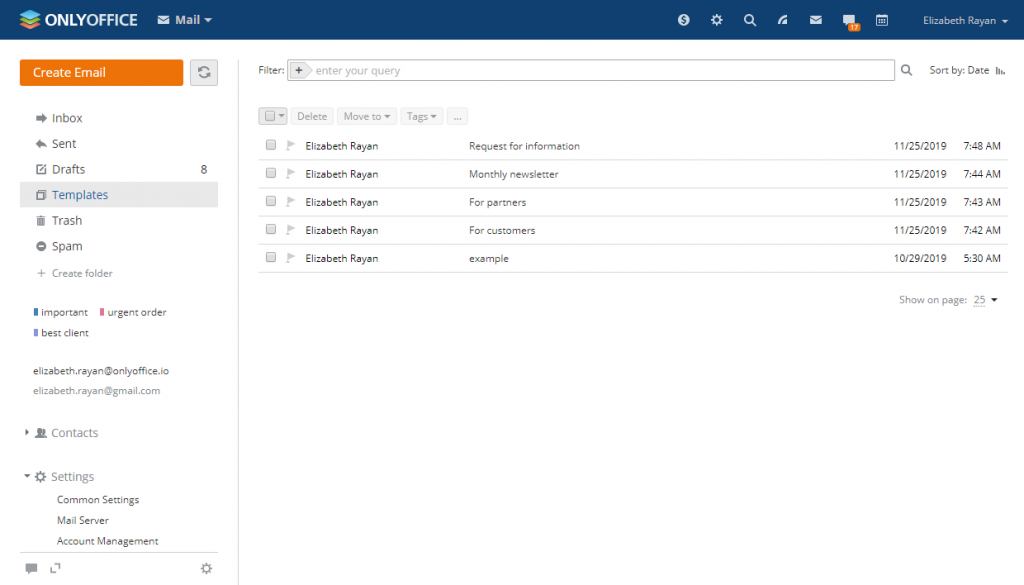Open the Mail module dropdown
The height and width of the screenshot is (585, 1024).
click(185, 20)
